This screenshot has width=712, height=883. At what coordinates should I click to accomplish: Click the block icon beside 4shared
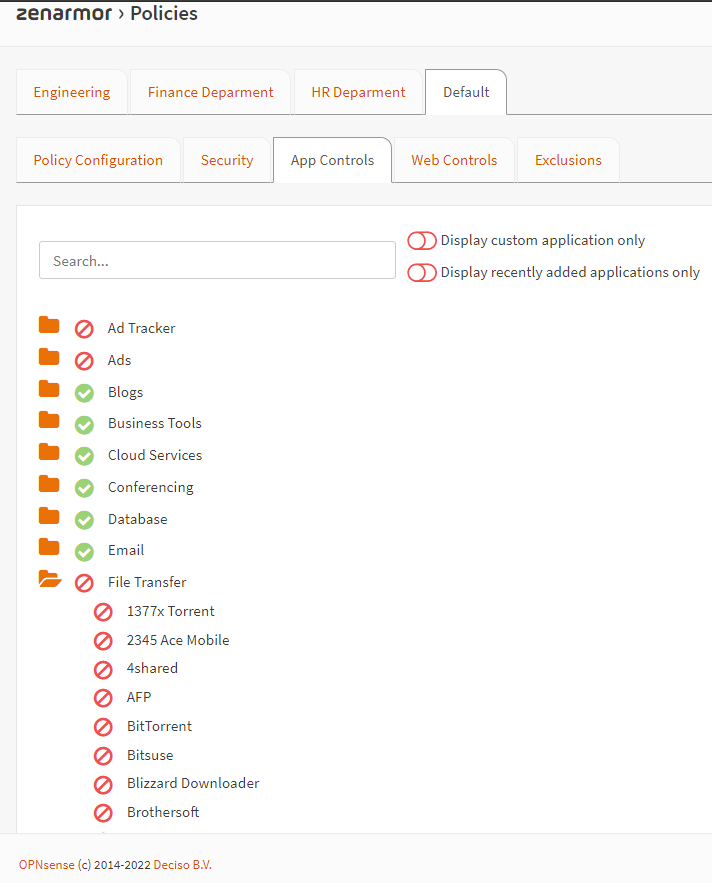pos(103,669)
